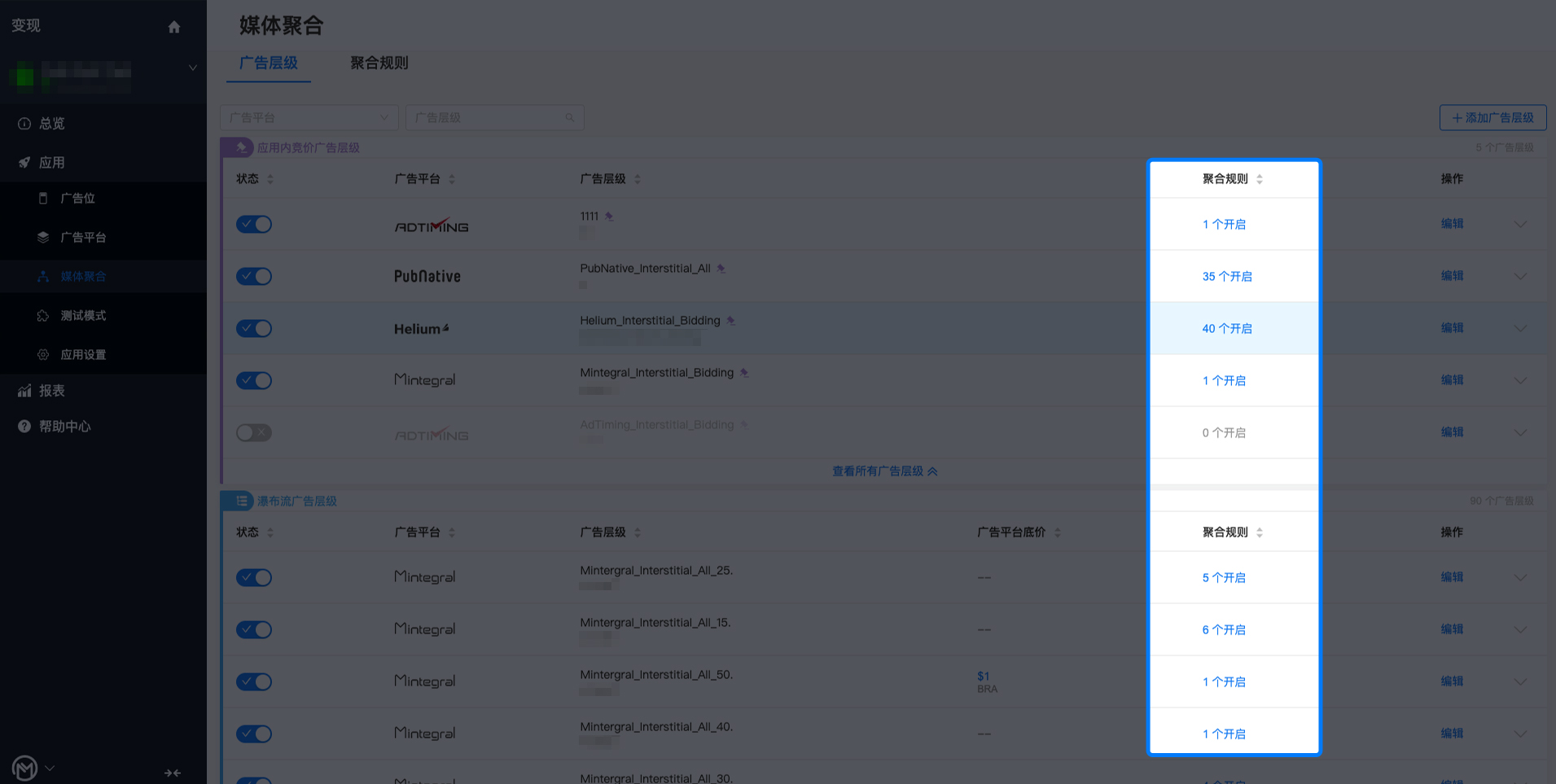Image resolution: width=1556 pixels, height=784 pixels.
Task: Select the 测试模式 sidebar icon
Action: coord(43,316)
